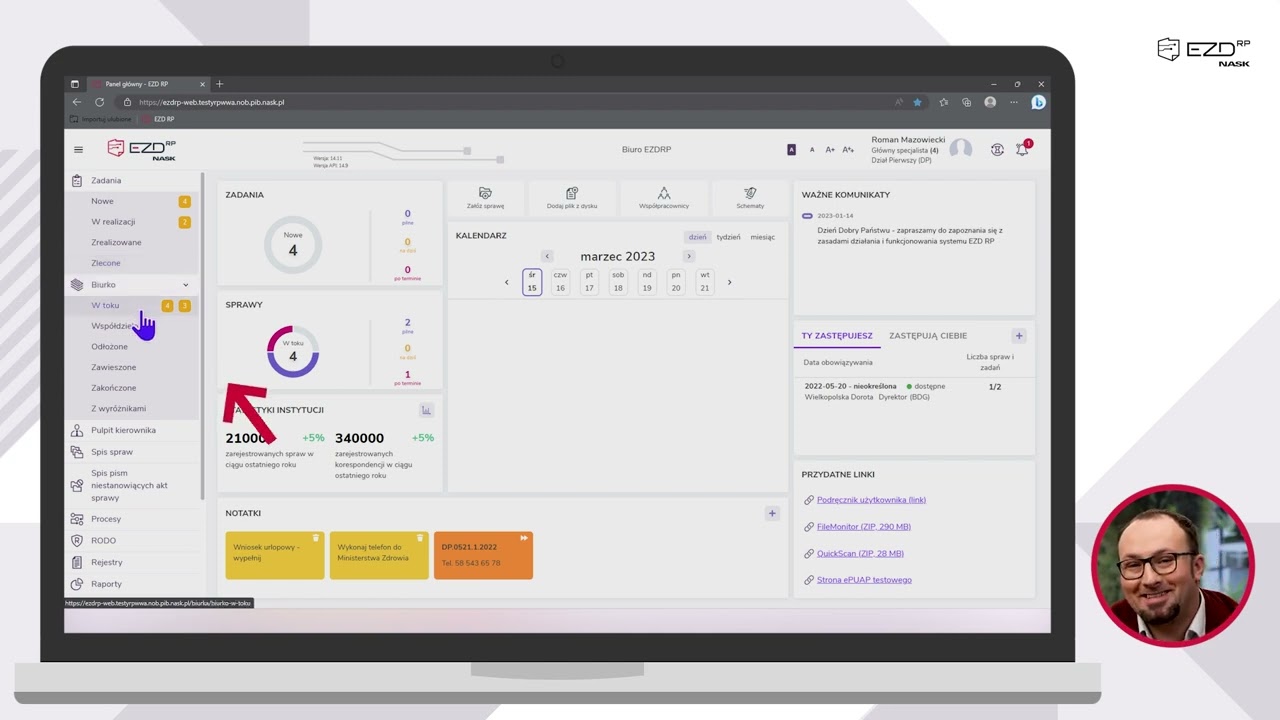Viewport: 1280px width, 720px height.
Task: Click Roman Mazowiecki's avatar picture
Action: [960, 149]
